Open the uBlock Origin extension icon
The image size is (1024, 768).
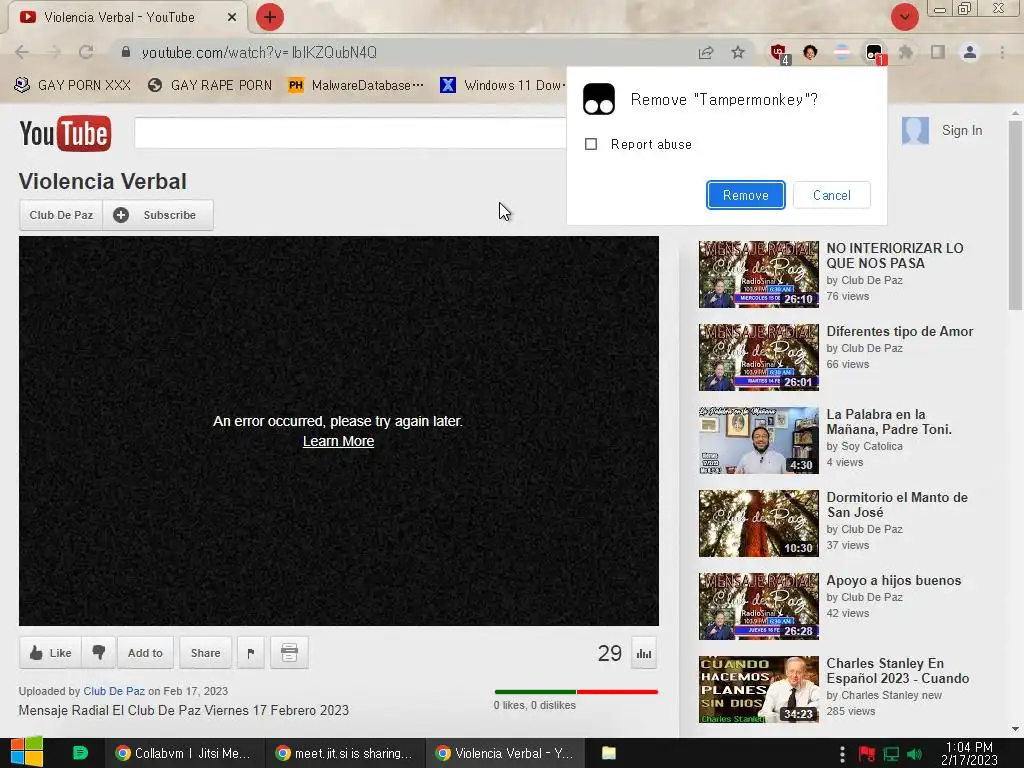(x=779, y=53)
